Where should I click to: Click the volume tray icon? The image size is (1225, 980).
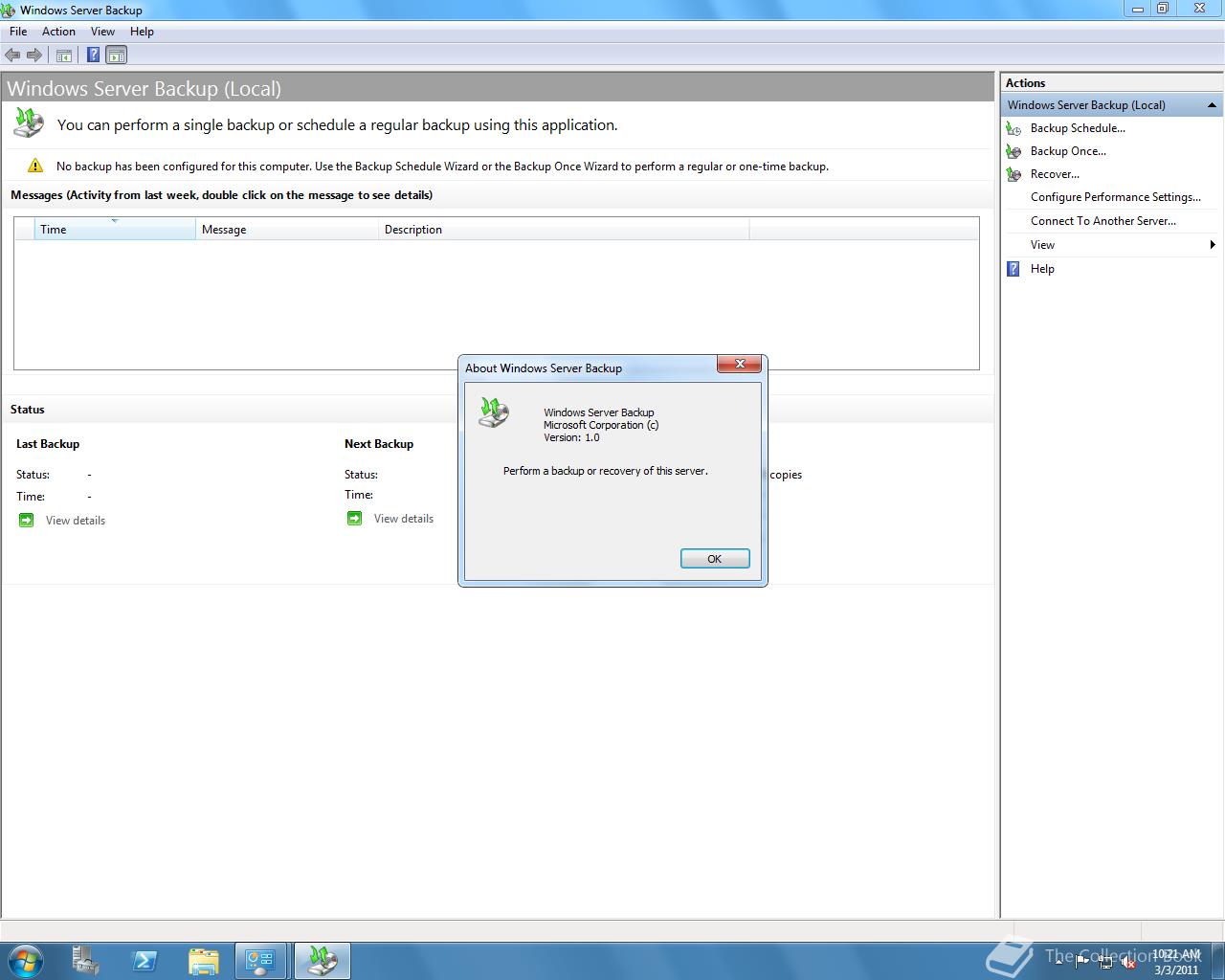[1129, 963]
